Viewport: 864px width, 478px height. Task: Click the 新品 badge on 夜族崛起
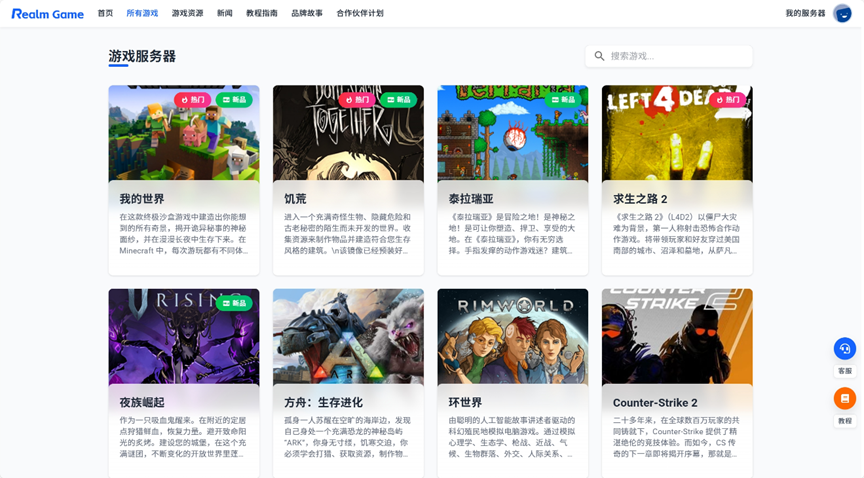[x=234, y=303]
